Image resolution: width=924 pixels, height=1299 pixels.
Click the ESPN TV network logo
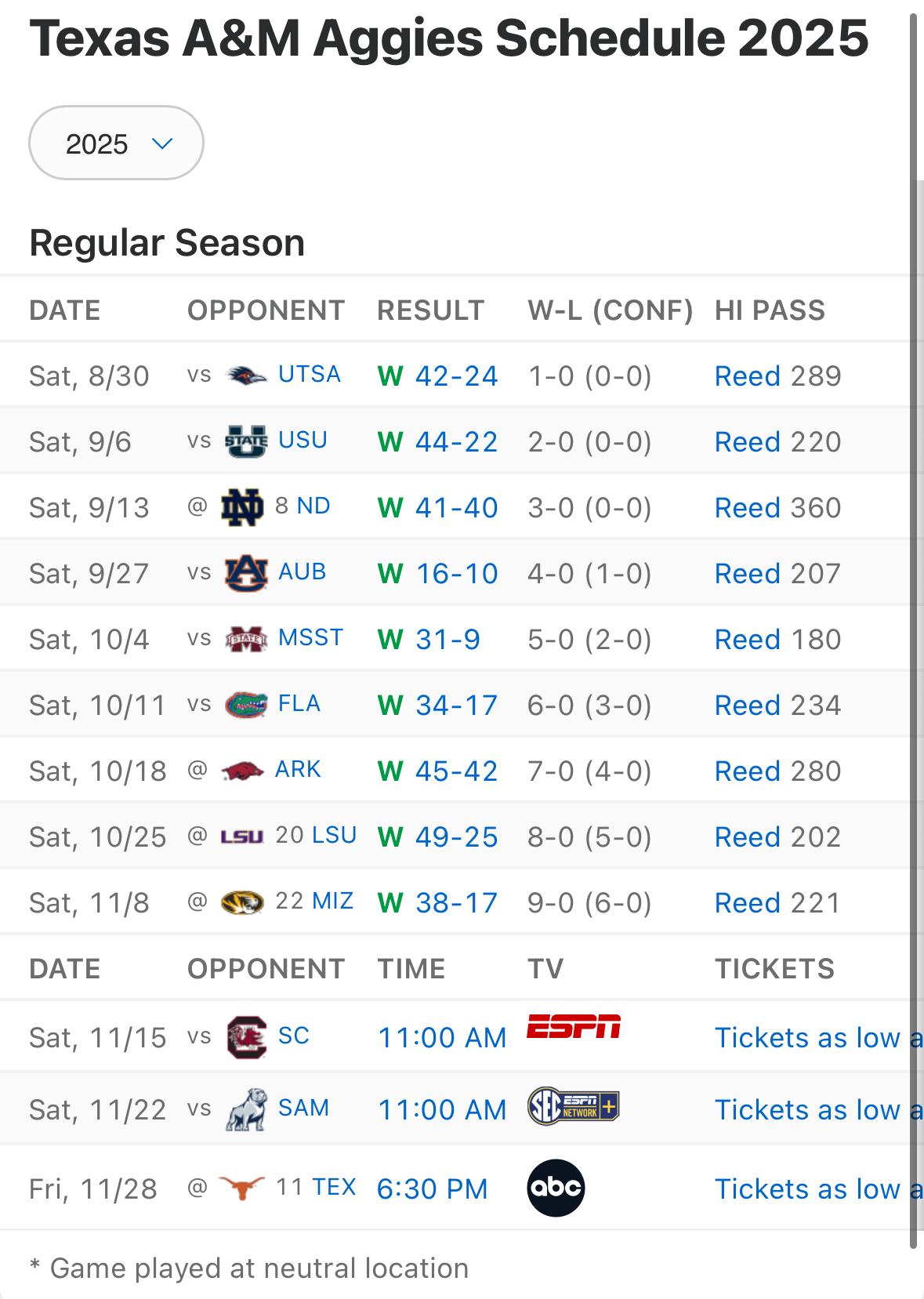[574, 1026]
